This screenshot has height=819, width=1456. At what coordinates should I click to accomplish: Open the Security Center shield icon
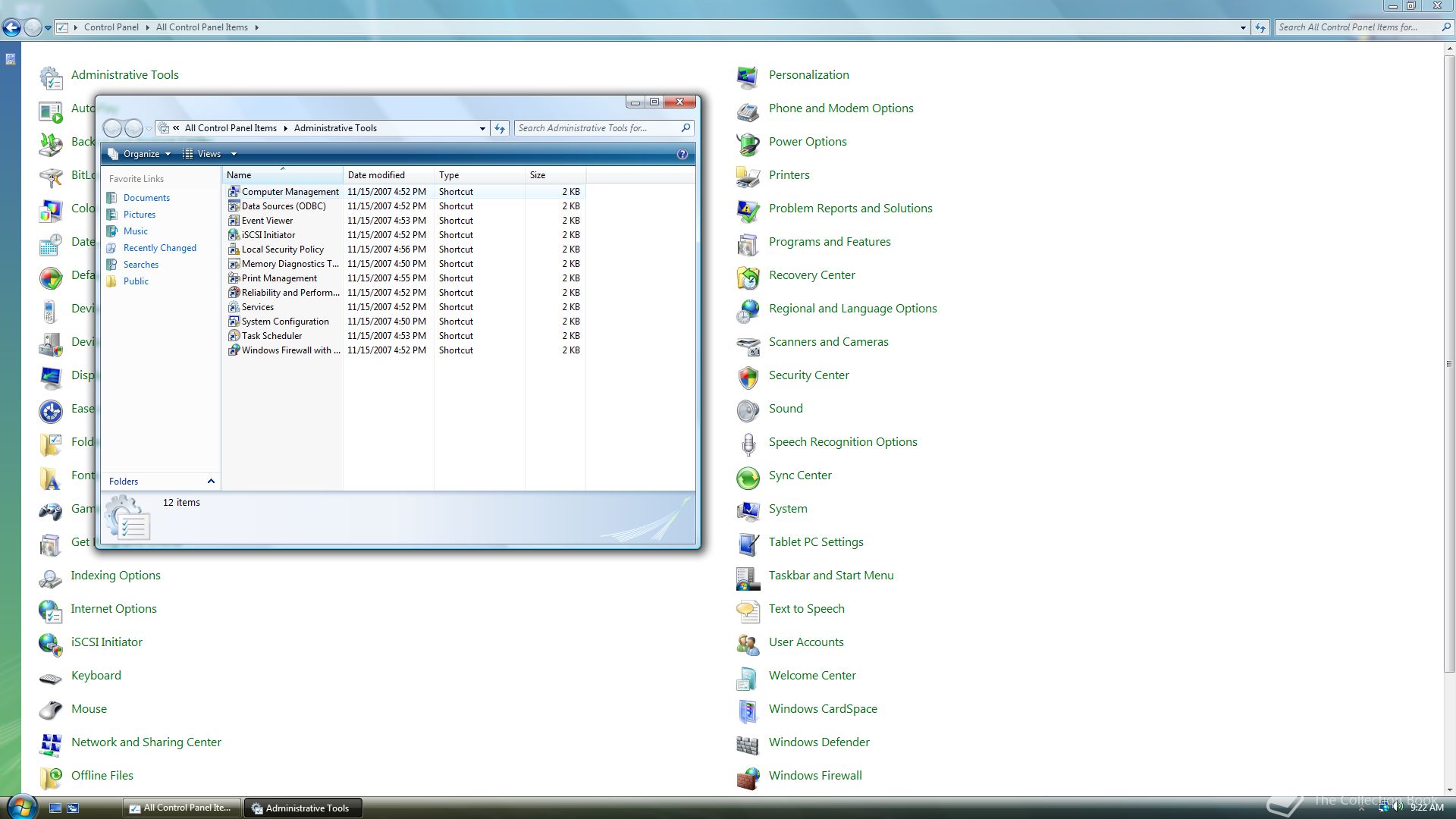[x=748, y=376]
